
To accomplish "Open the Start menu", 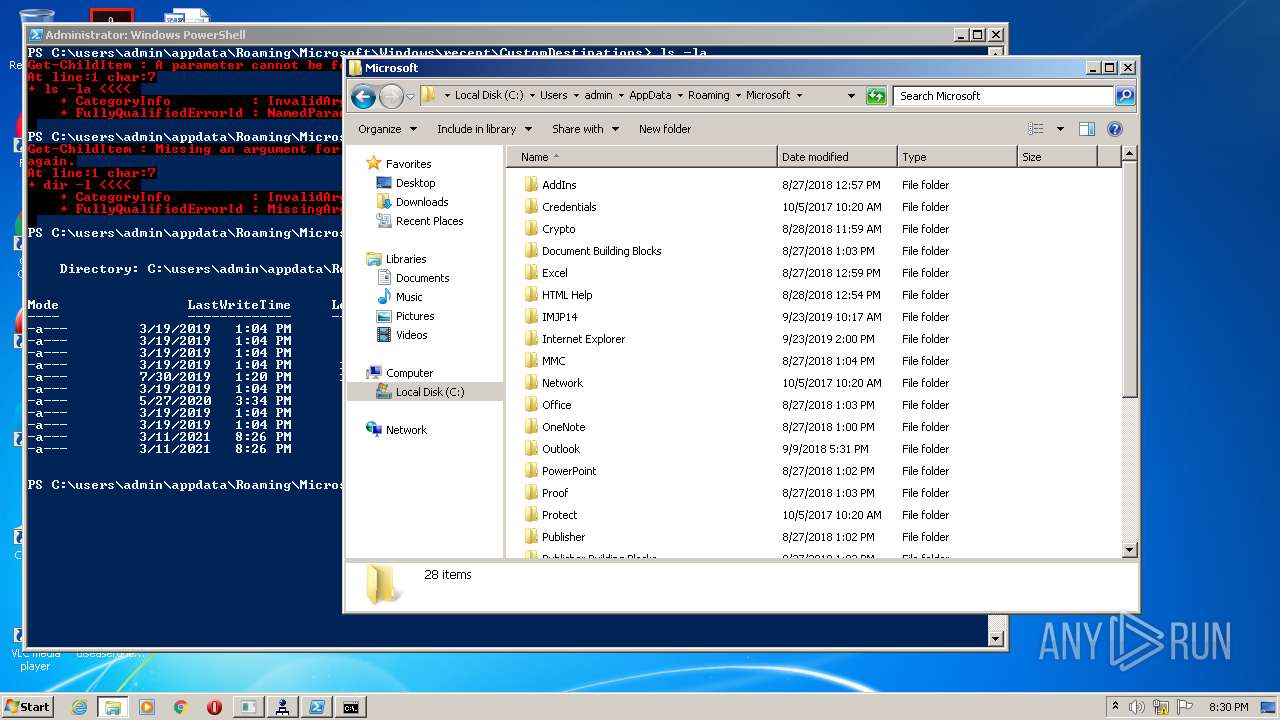I will coord(27,706).
